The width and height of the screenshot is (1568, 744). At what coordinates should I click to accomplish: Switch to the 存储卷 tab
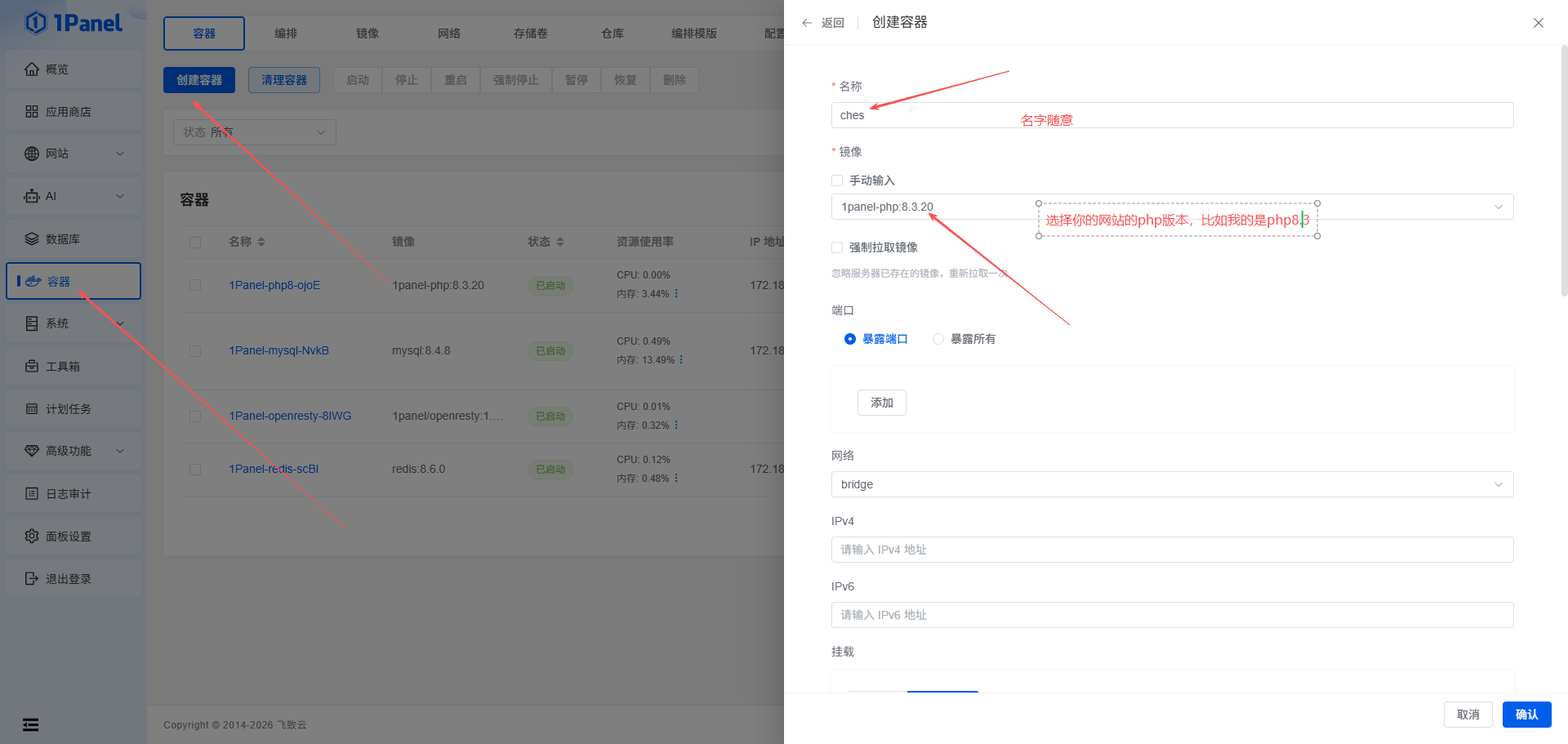pos(530,33)
